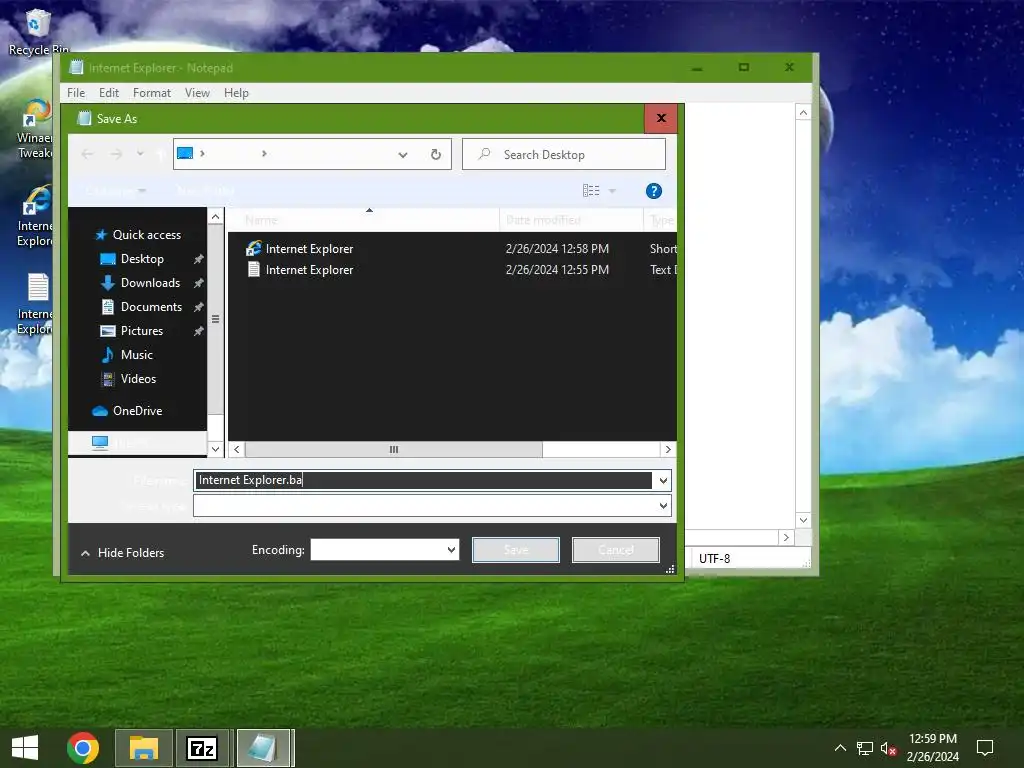The image size is (1024, 768).
Task: Click the Save button
Action: pos(516,550)
